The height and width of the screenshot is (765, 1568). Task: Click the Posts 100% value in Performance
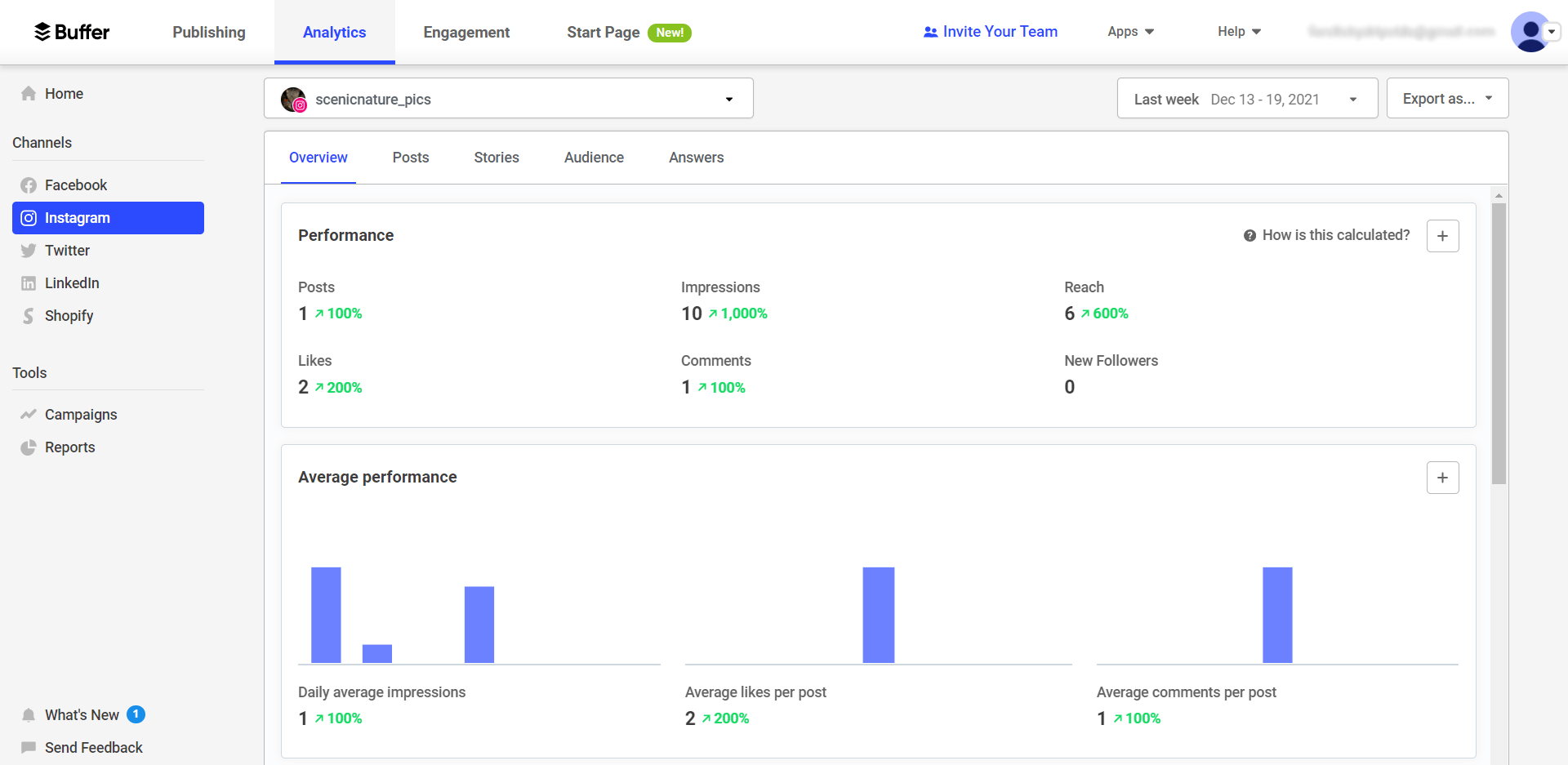click(338, 314)
